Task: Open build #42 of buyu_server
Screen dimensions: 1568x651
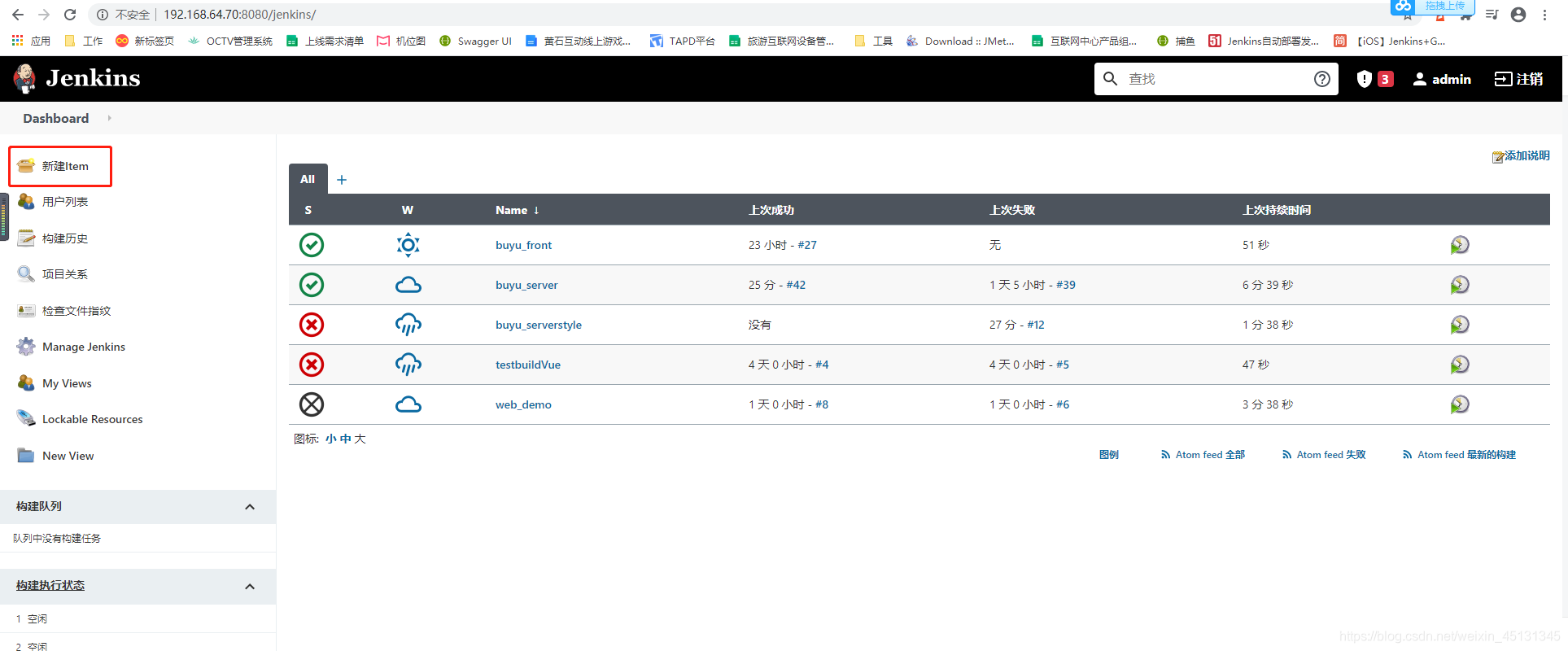Action: [x=796, y=285]
